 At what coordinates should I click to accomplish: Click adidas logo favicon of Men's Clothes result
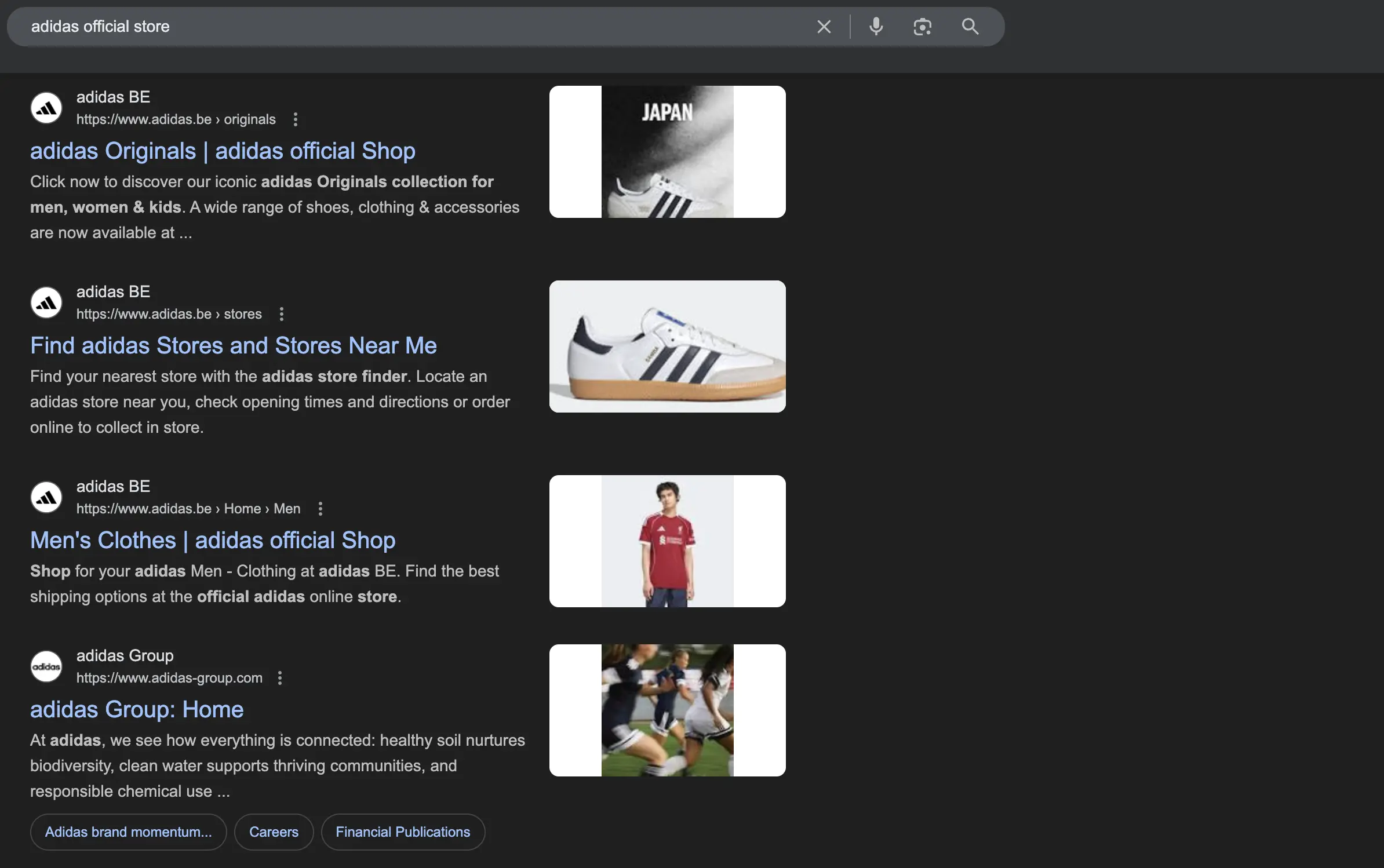46,497
